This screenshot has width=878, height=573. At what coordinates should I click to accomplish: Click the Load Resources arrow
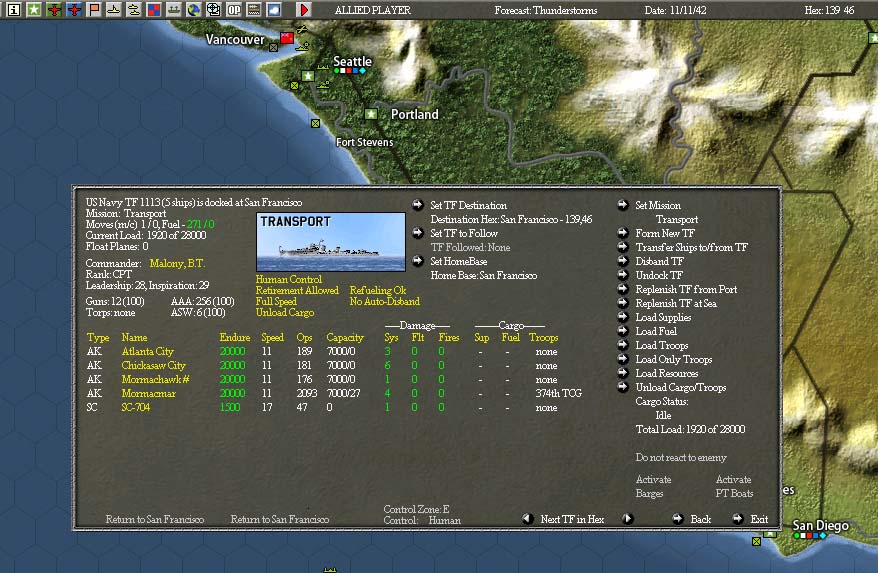pyautogui.click(x=623, y=373)
